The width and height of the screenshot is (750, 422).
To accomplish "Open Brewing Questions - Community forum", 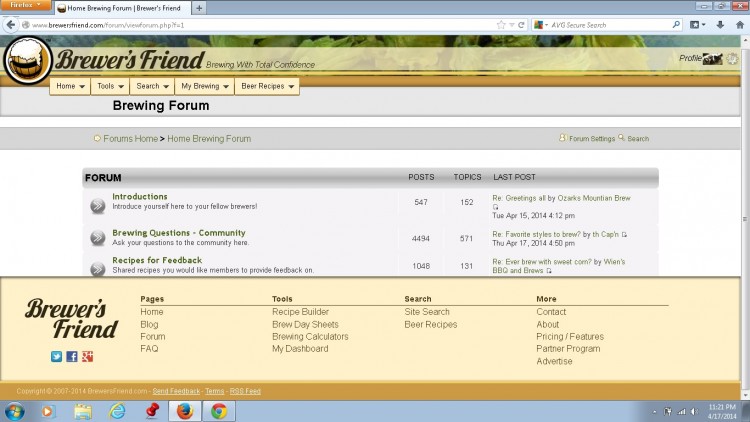I will pos(178,233).
